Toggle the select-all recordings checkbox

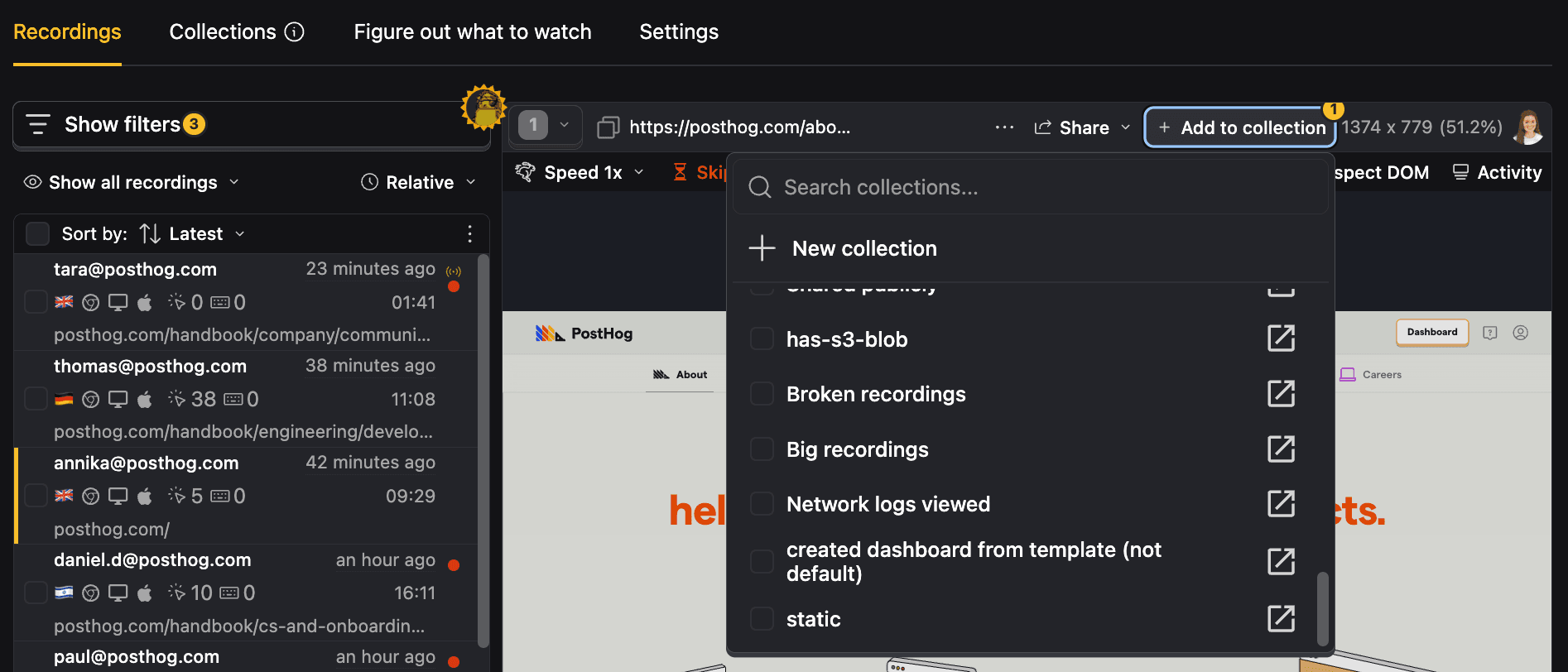(x=37, y=233)
